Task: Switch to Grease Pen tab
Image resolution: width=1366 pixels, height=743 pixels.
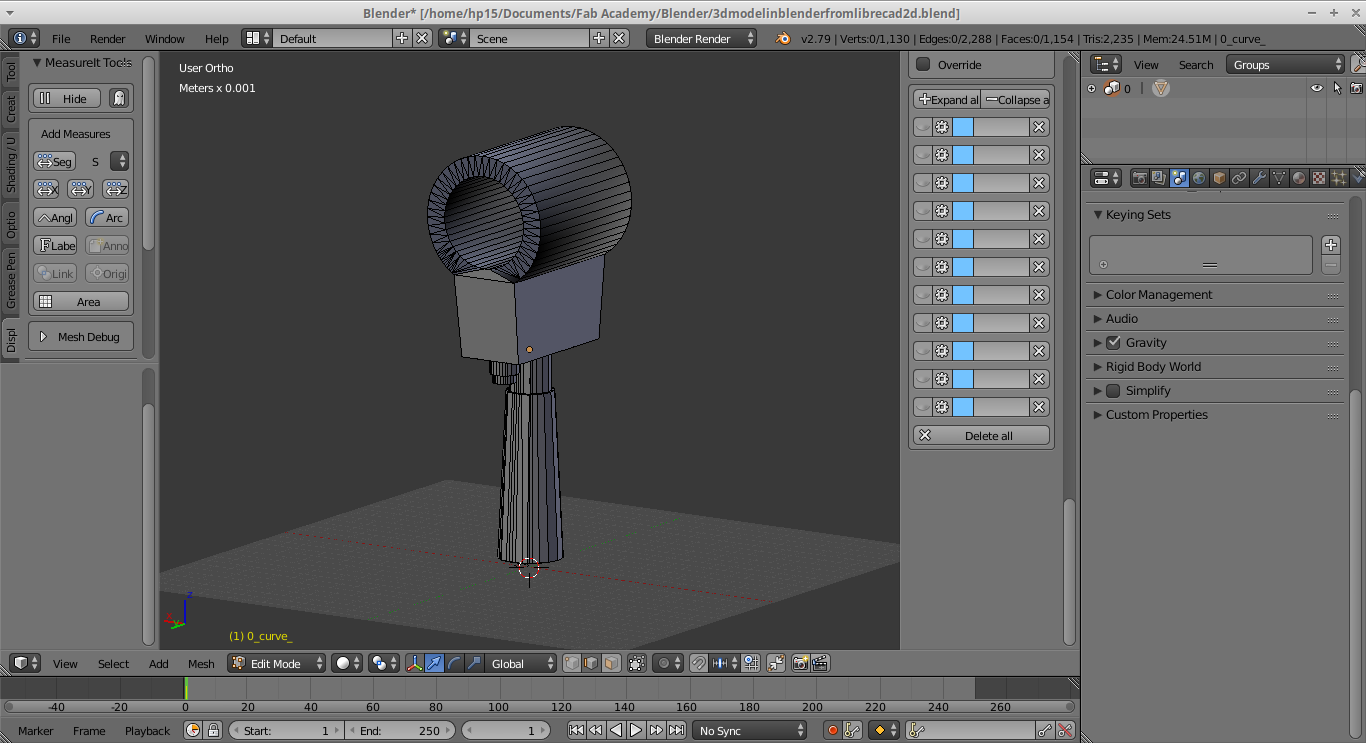Action: pos(11,279)
